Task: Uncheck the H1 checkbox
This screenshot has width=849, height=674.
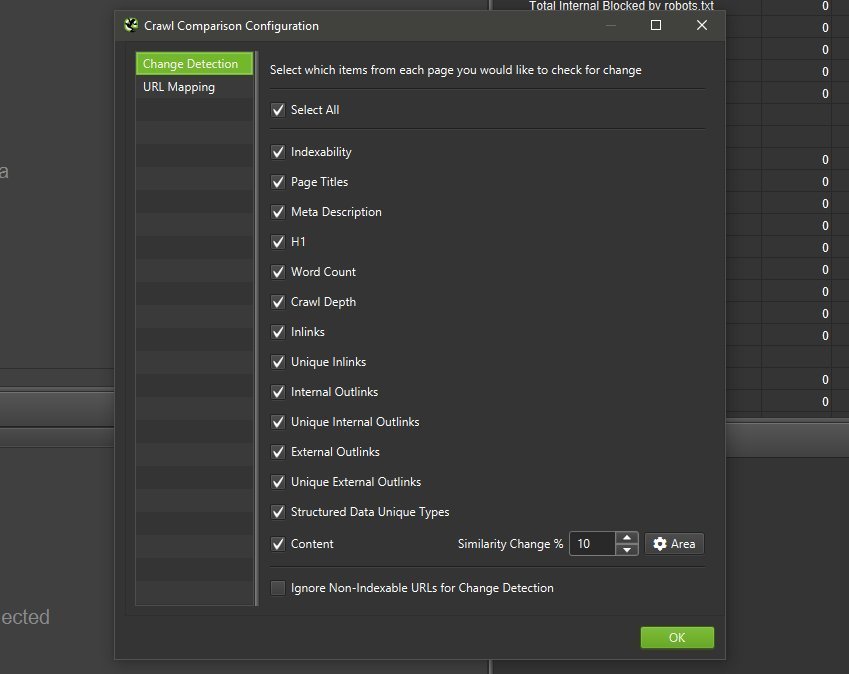Action: click(277, 241)
